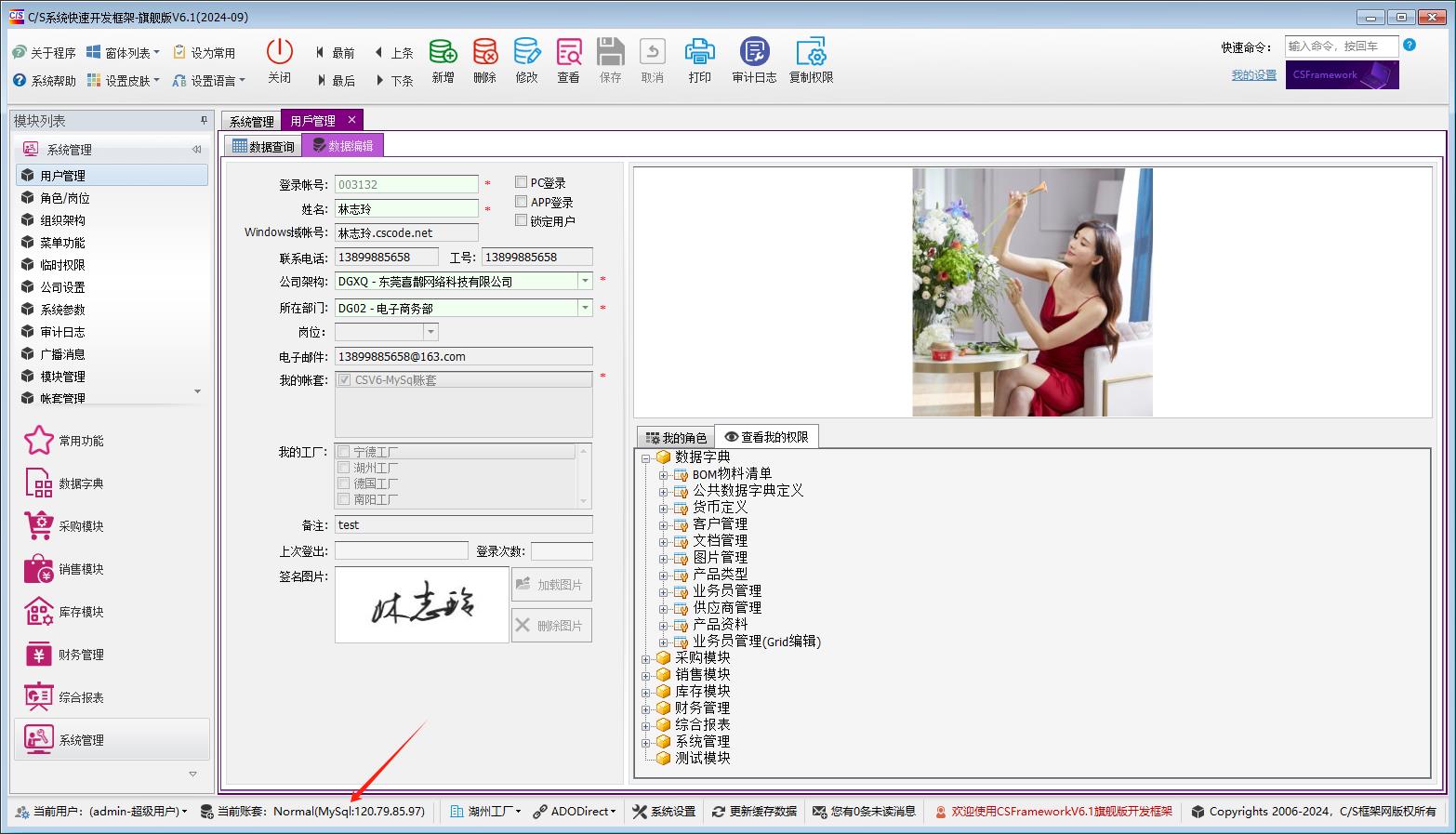Click the 复制权限 copy permissions icon
This screenshot has width=1456, height=834.
811,53
